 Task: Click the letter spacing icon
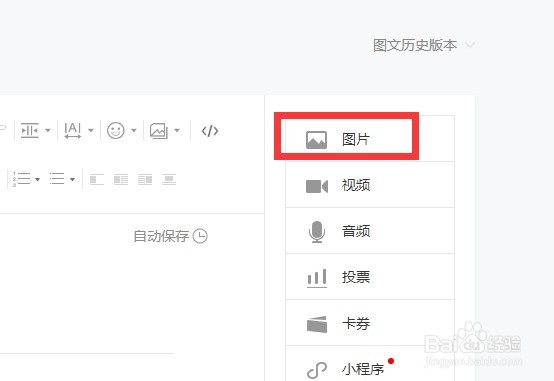pyautogui.click(x=73, y=130)
